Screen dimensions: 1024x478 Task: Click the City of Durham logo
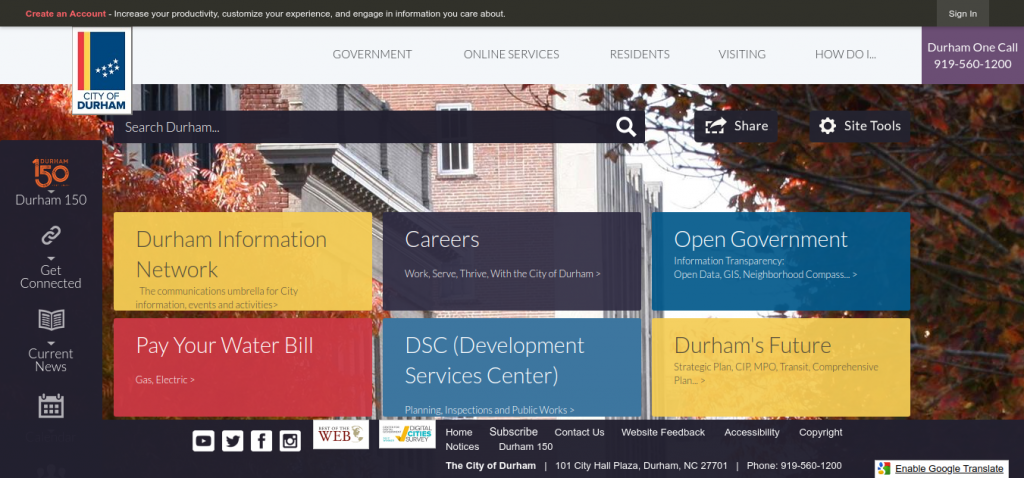pyautogui.click(x=101, y=70)
